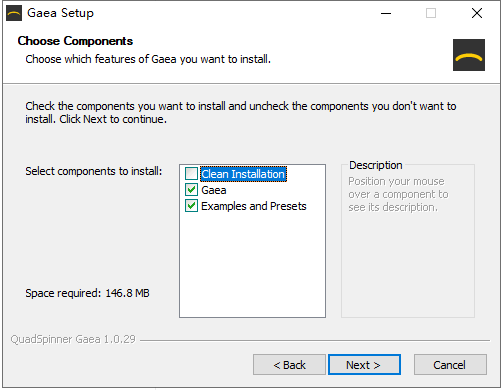Viewport: 503px width, 390px height.
Task: Click the Gaea icon in the title bar
Action: click(14, 13)
